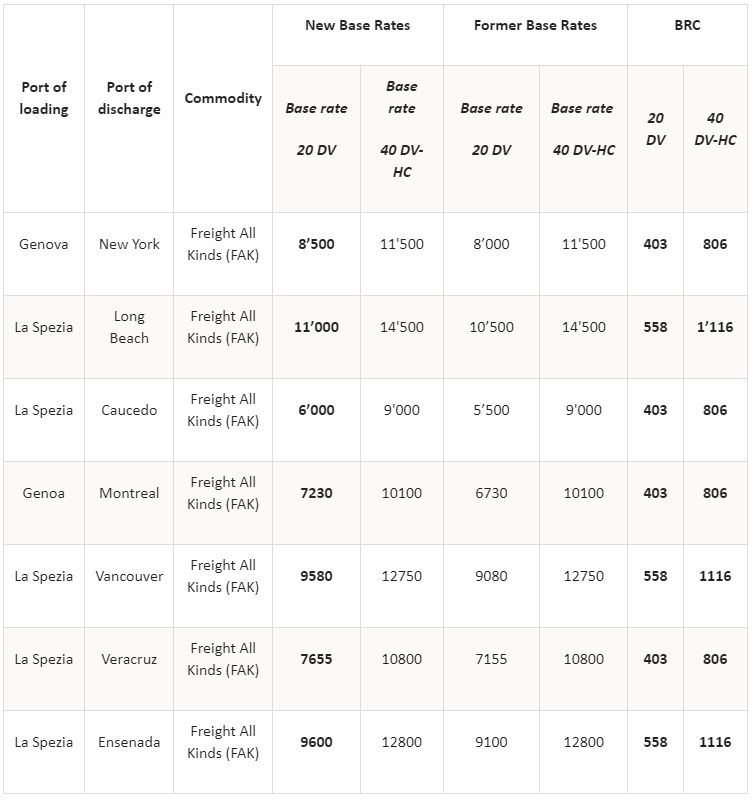
Task: Click the 'Port of loading' column header
Action: [44, 98]
